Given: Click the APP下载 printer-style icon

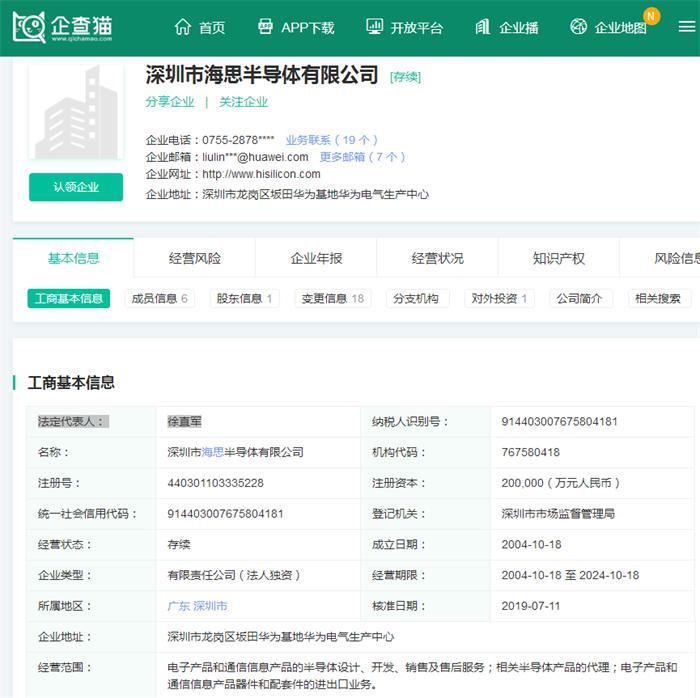Looking at the screenshot, I should click(x=265, y=27).
